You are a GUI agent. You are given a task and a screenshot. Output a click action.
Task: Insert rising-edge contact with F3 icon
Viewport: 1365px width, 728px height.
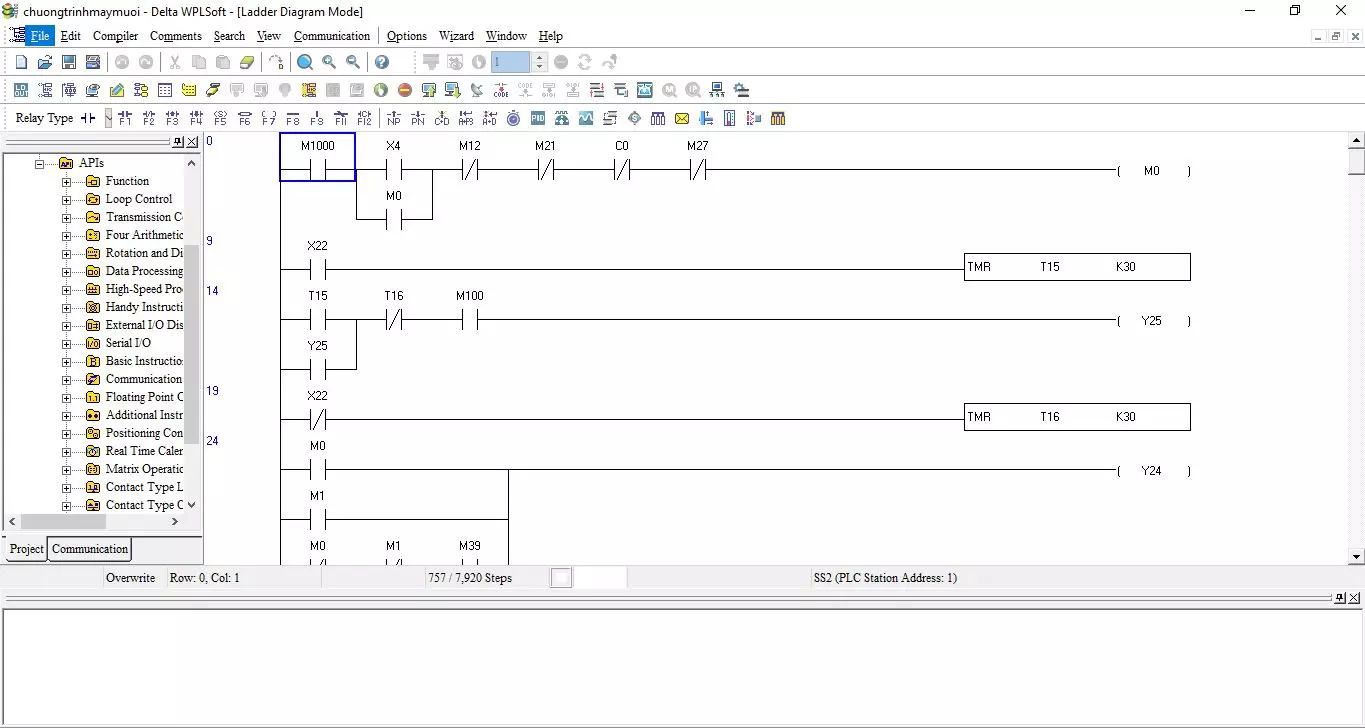(x=172, y=118)
